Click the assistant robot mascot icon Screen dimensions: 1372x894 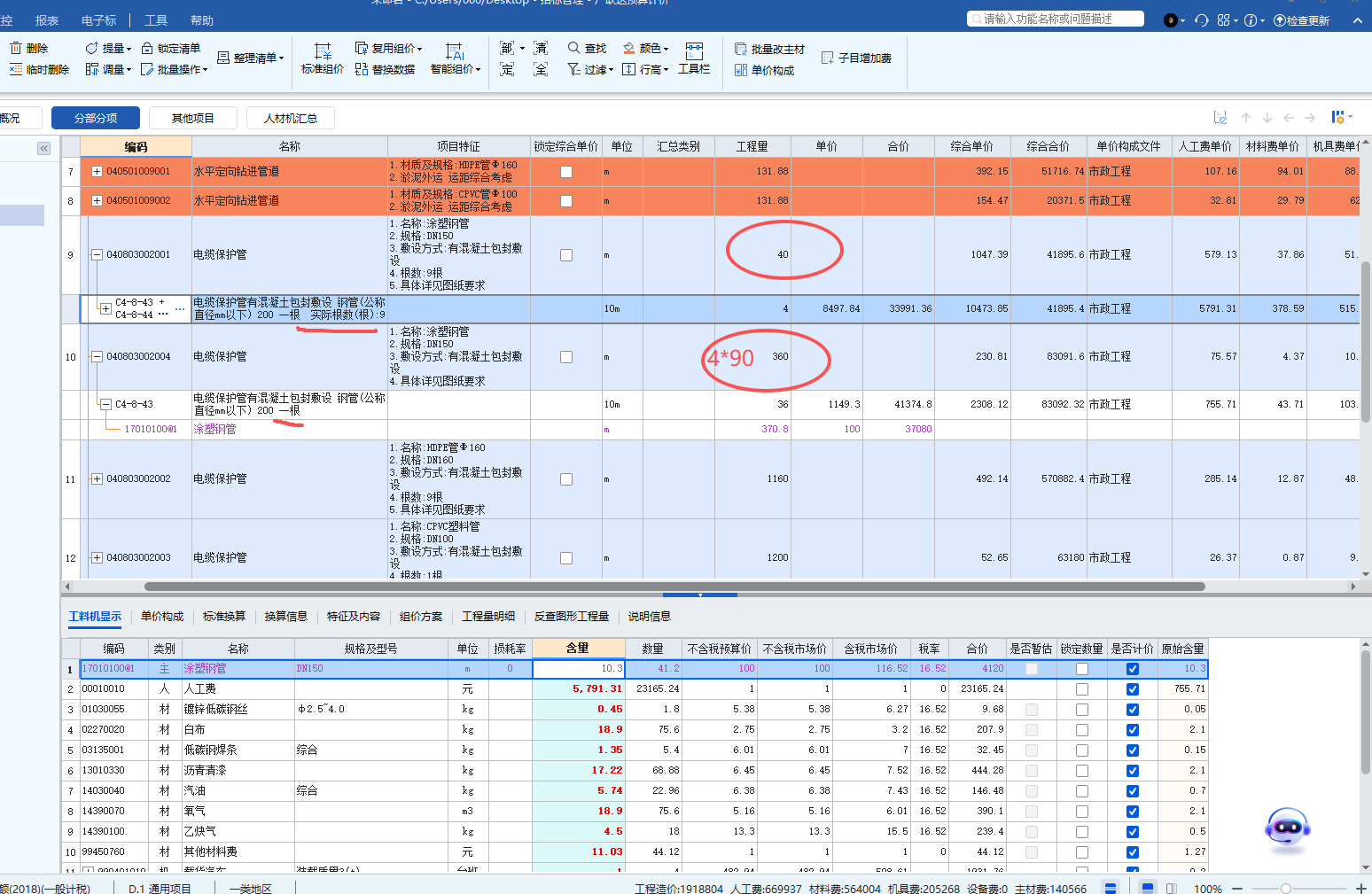tap(1288, 830)
